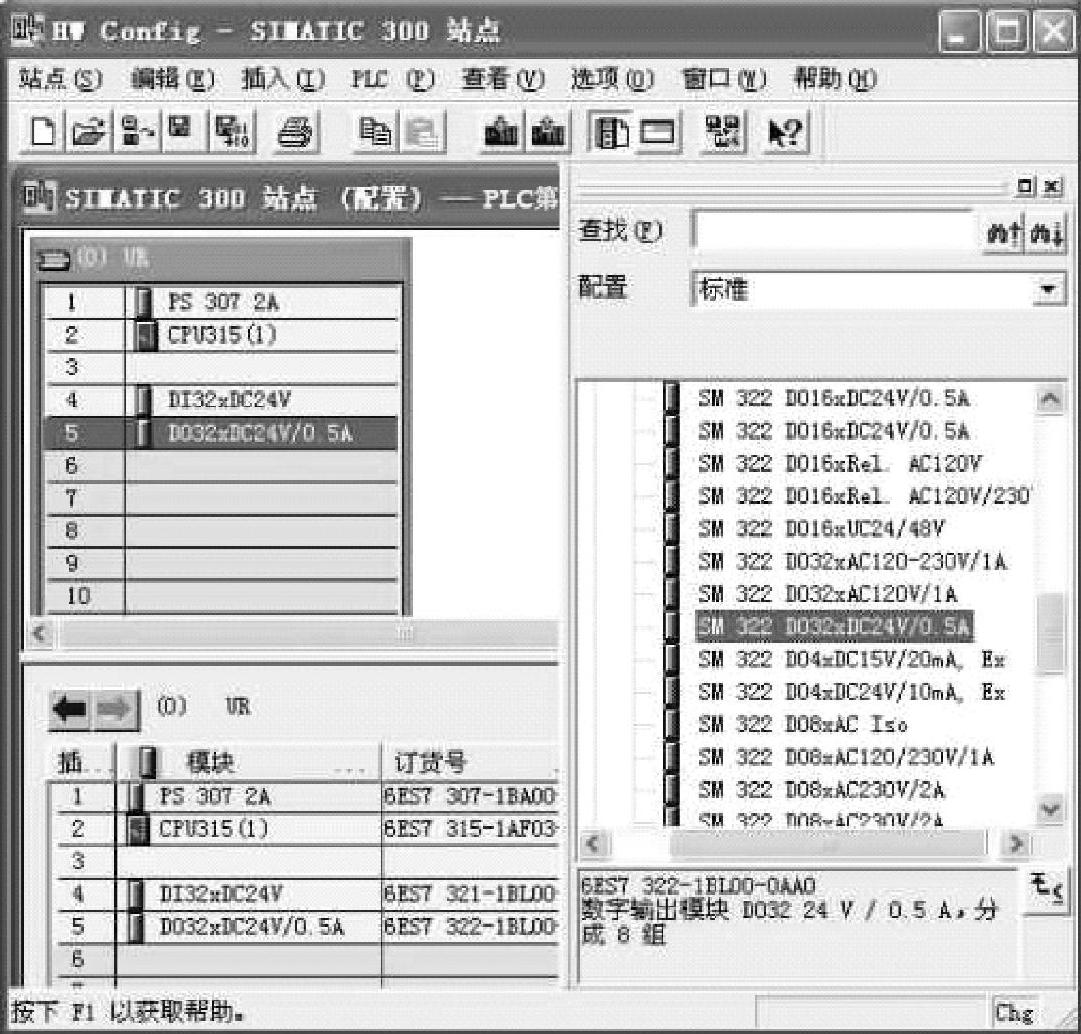Click the window arrangement toolbar icon

657,131
